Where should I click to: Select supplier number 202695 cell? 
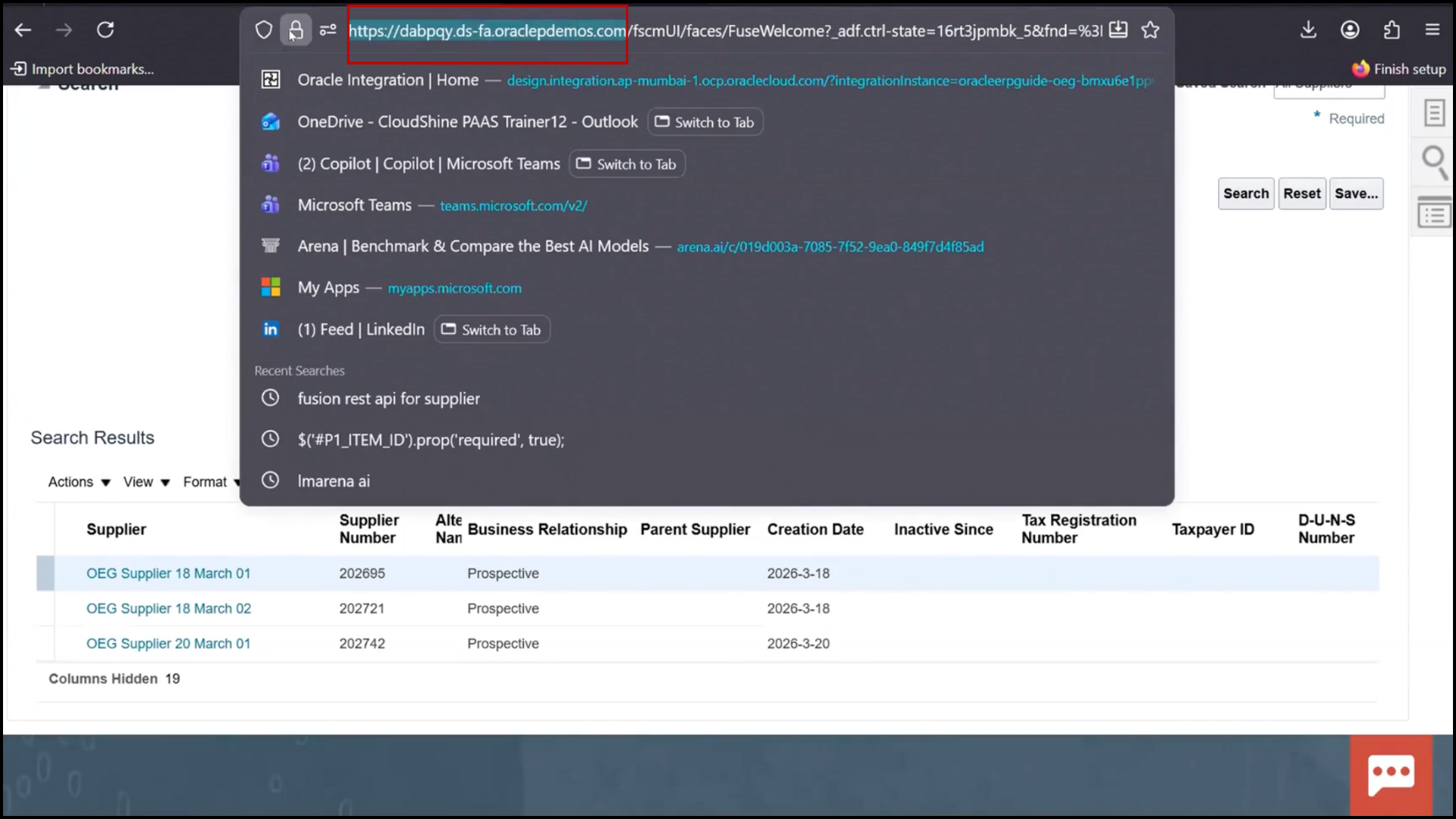tap(362, 574)
